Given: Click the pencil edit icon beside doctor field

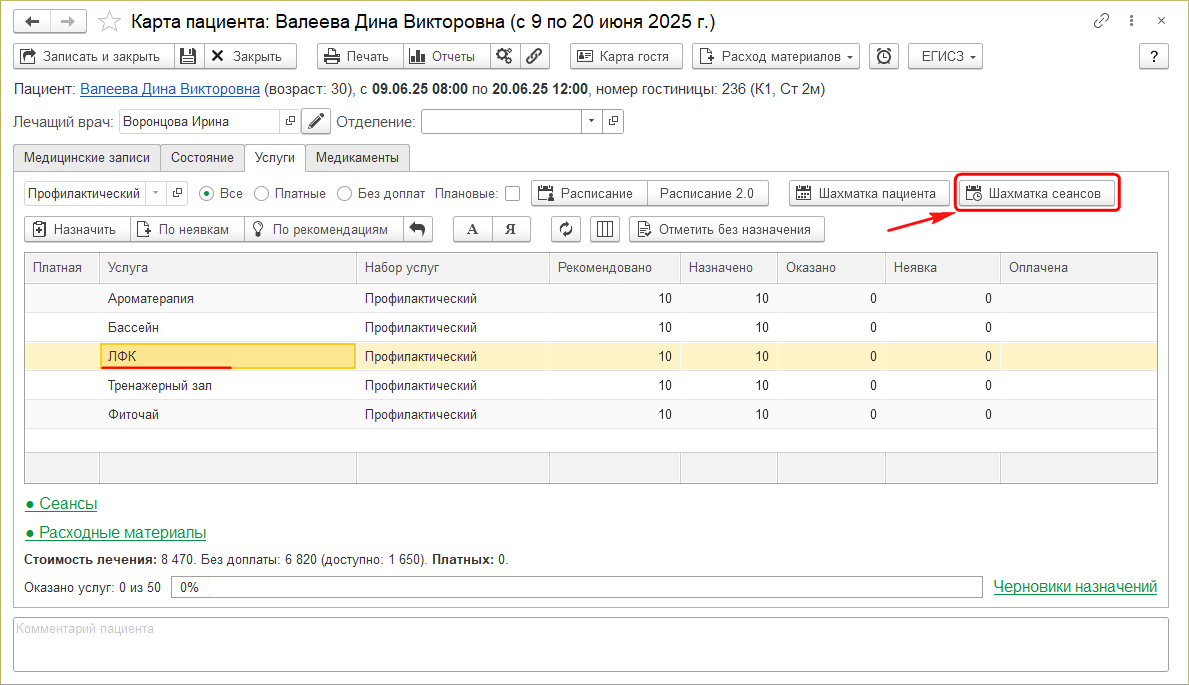Looking at the screenshot, I should coord(316,122).
